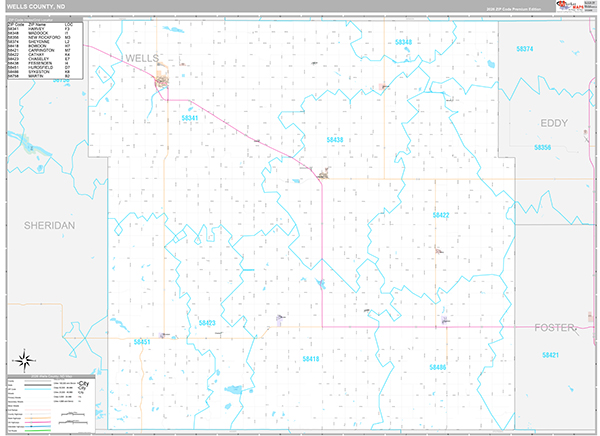Click the map legend panel header bar
600x436 pixels.
point(51,377)
